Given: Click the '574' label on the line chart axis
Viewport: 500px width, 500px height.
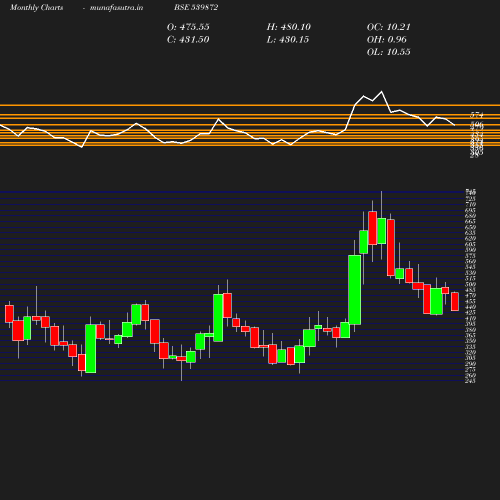Looking at the screenshot, I should [x=476, y=115].
